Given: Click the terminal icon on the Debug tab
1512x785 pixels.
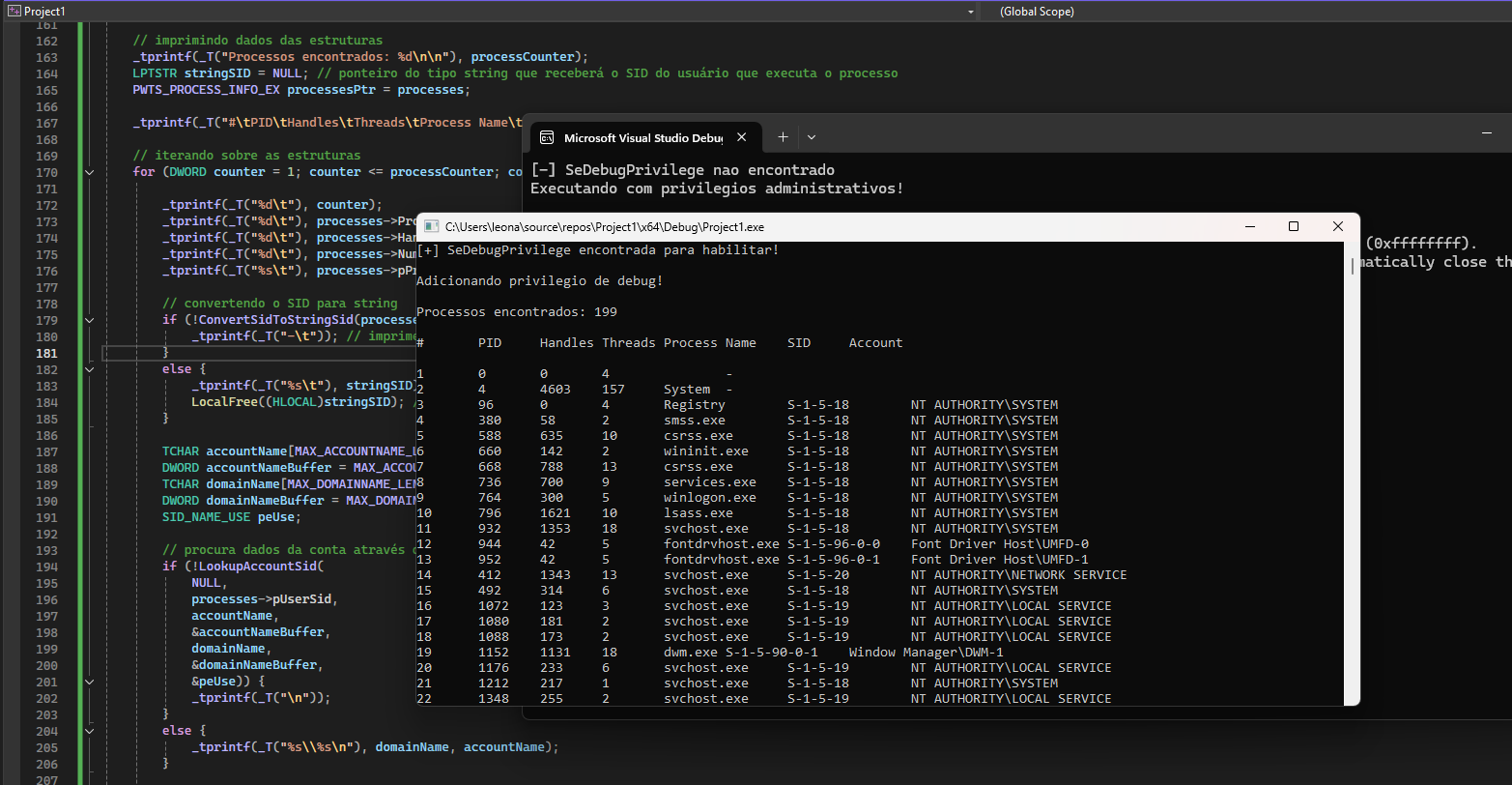Looking at the screenshot, I should [x=546, y=137].
